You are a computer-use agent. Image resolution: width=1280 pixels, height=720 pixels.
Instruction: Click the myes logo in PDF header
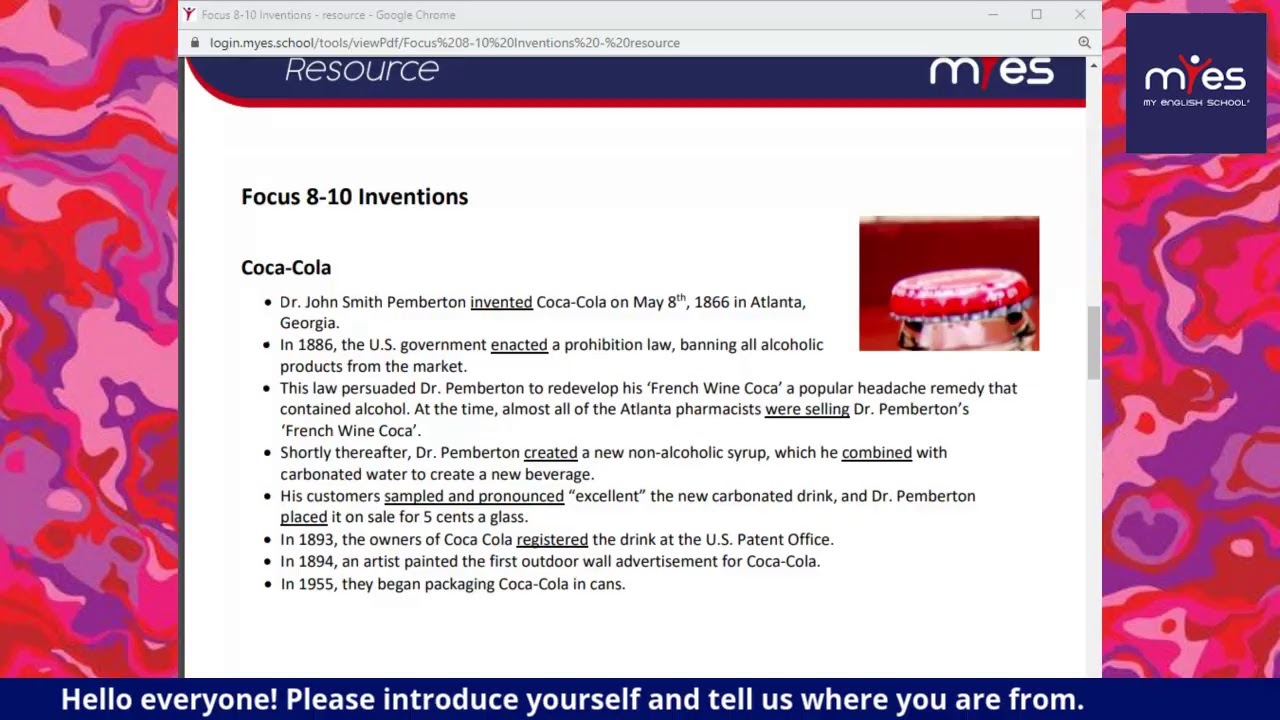pos(991,70)
